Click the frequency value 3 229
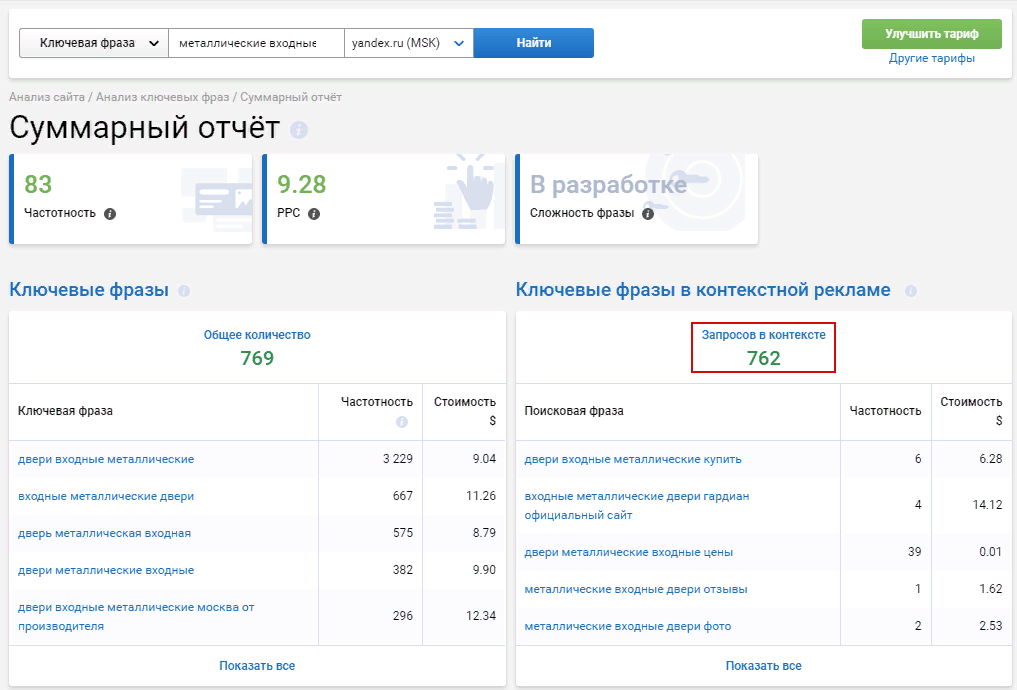 pyautogui.click(x=398, y=459)
